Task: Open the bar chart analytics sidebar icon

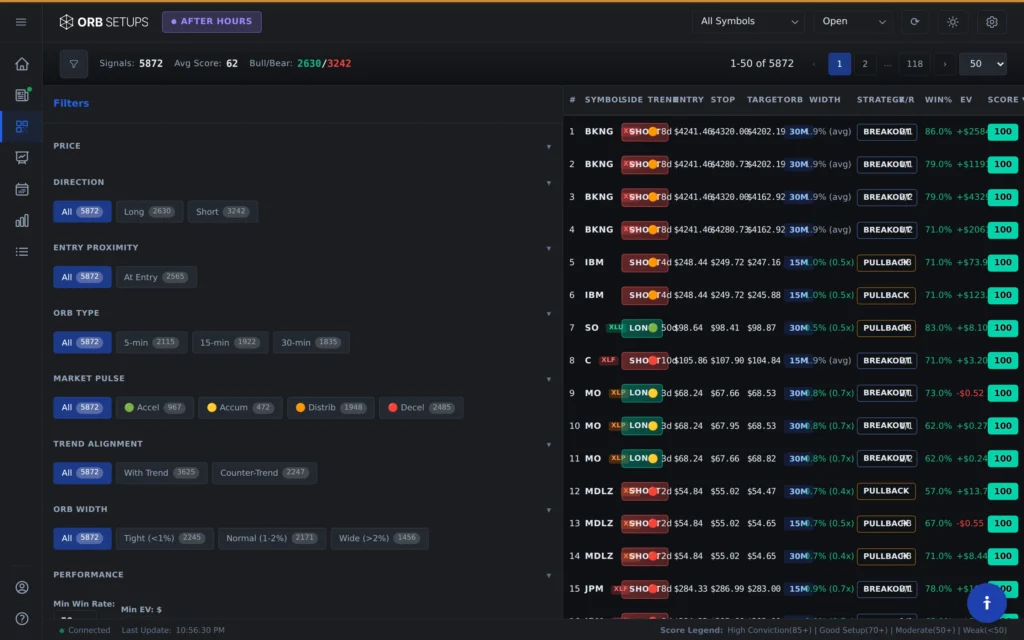Action: [x=22, y=221]
